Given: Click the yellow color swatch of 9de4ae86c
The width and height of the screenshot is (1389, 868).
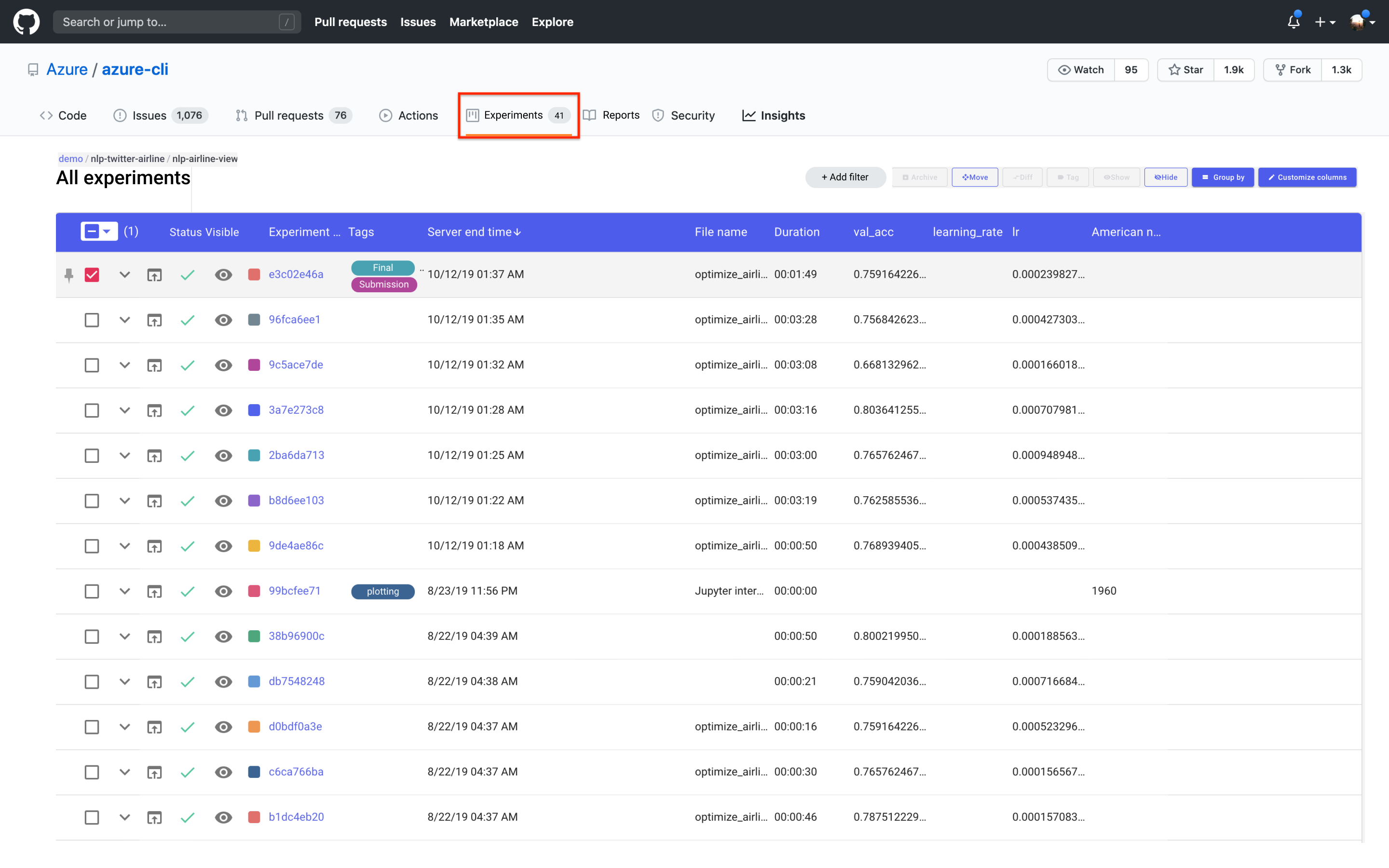Looking at the screenshot, I should click(254, 546).
